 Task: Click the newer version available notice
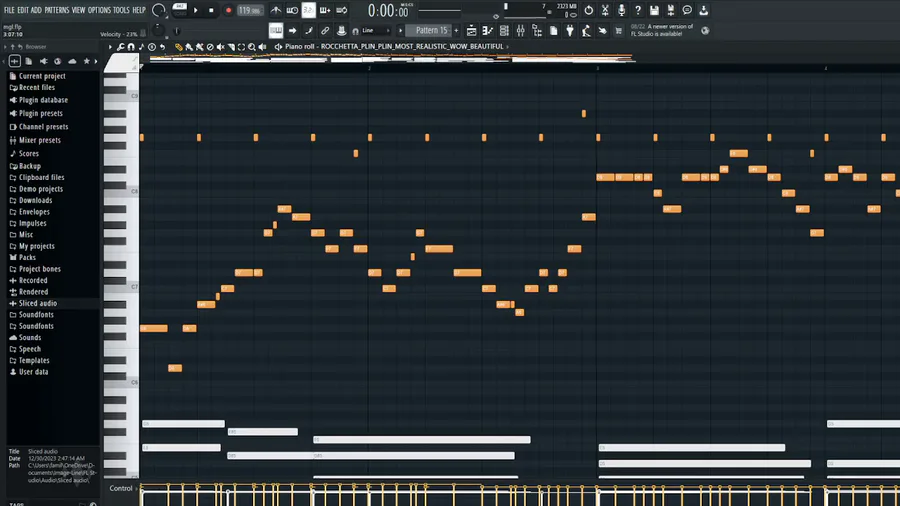click(662, 30)
